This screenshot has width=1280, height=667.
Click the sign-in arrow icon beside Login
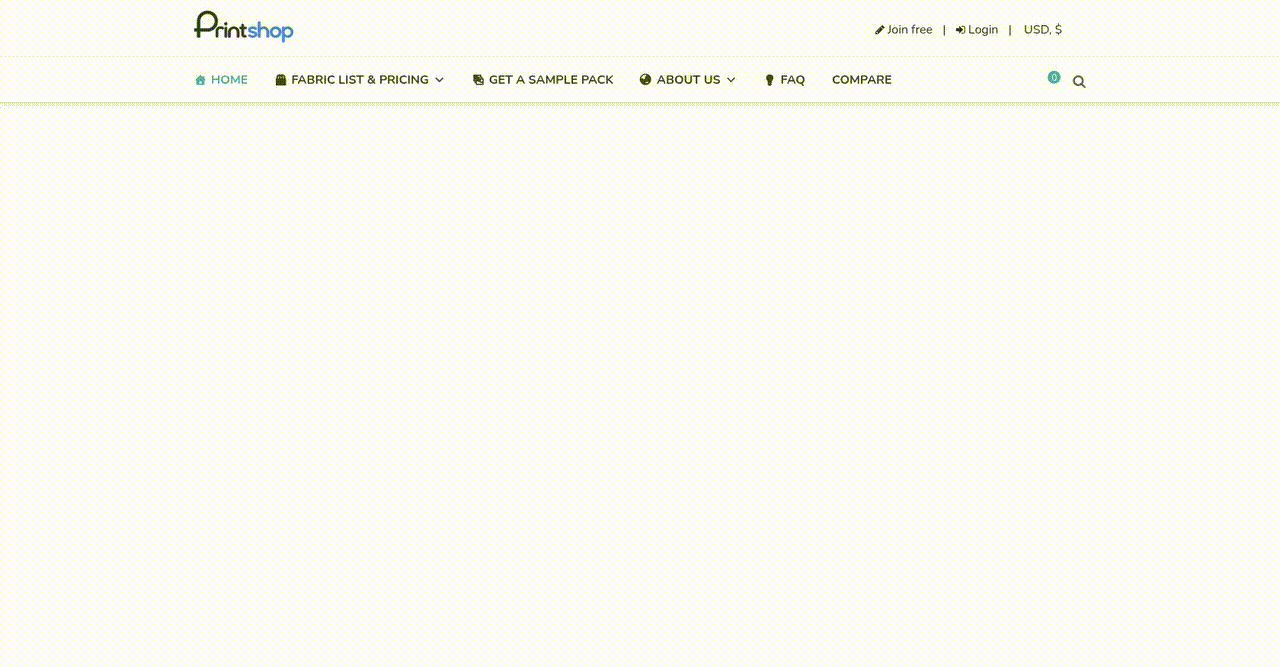tap(961, 30)
